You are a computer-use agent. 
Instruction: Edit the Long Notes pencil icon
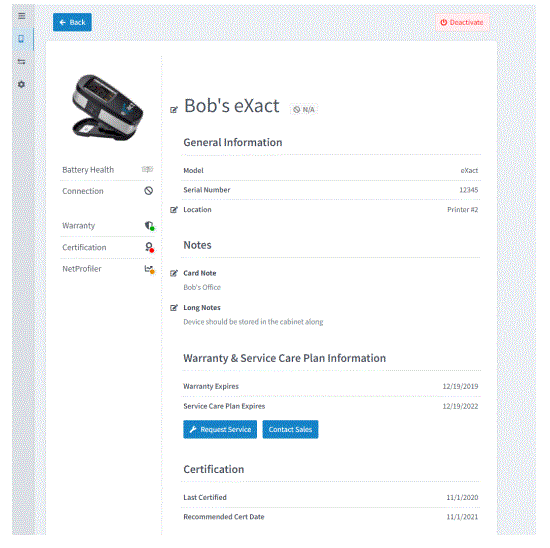[x=174, y=308]
